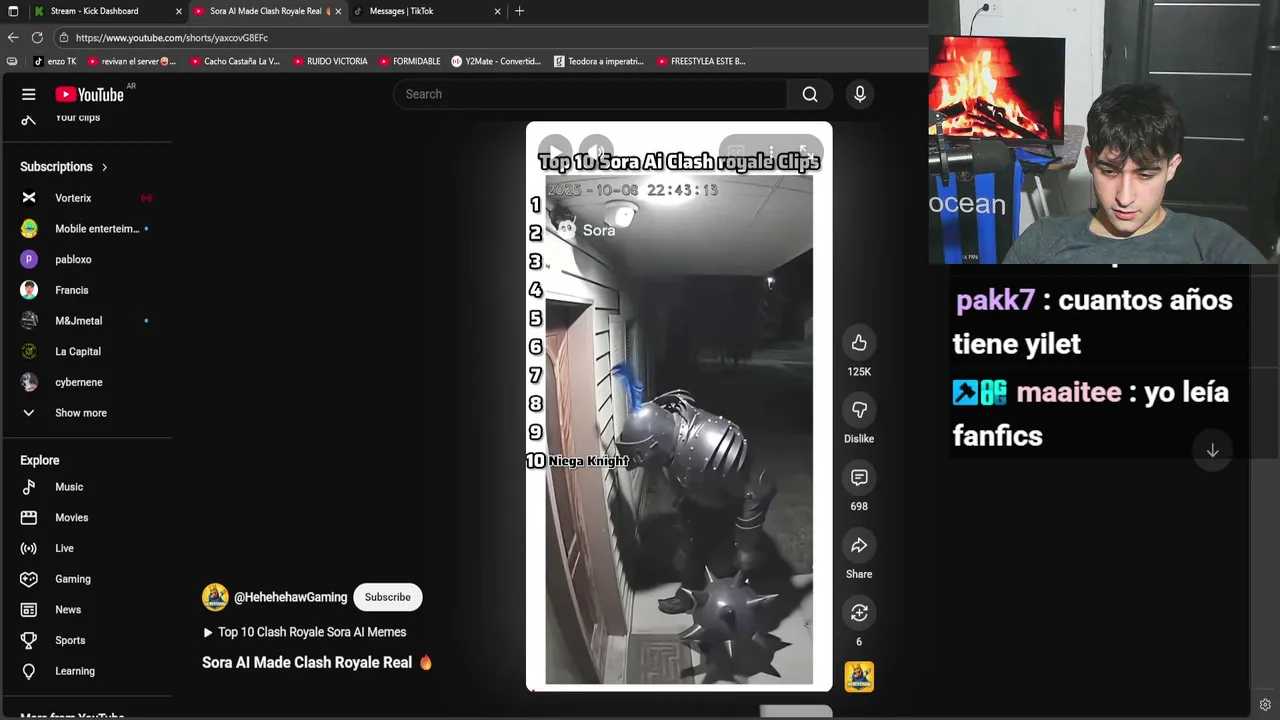Open the sound source thumbnail below Remix

coord(859,677)
